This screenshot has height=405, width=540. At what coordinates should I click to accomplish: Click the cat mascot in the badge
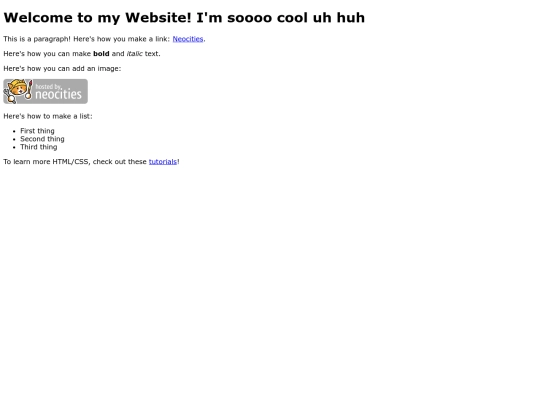pos(18,91)
